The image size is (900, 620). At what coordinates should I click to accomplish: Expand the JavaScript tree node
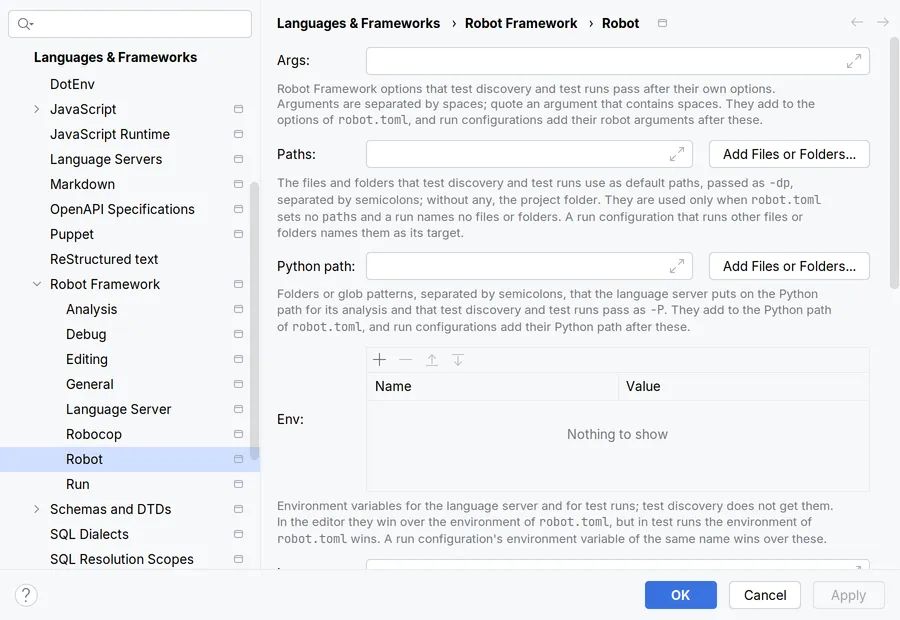click(37, 109)
